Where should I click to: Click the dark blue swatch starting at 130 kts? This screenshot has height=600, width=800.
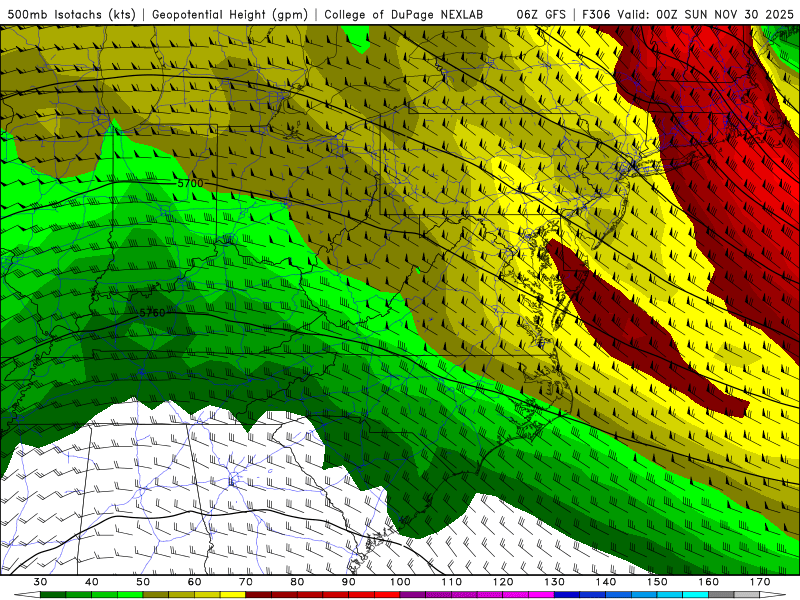click(567, 594)
